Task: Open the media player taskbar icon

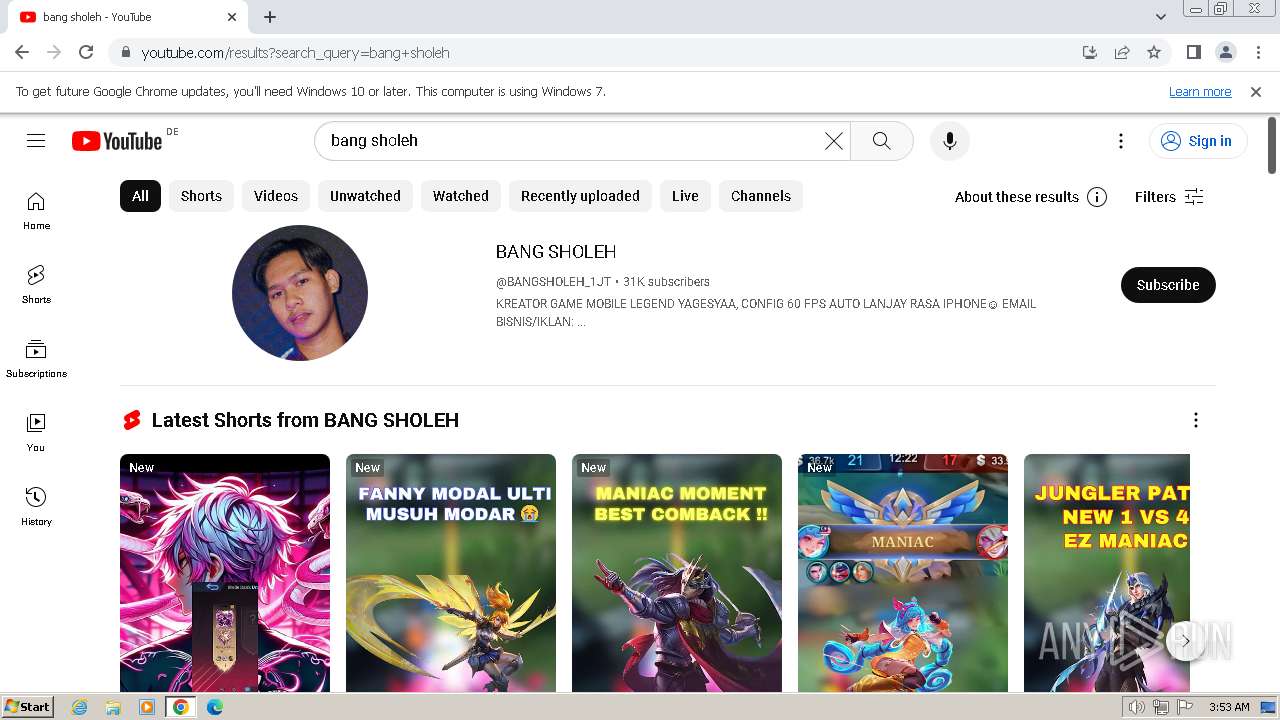Action: pyautogui.click(x=147, y=707)
